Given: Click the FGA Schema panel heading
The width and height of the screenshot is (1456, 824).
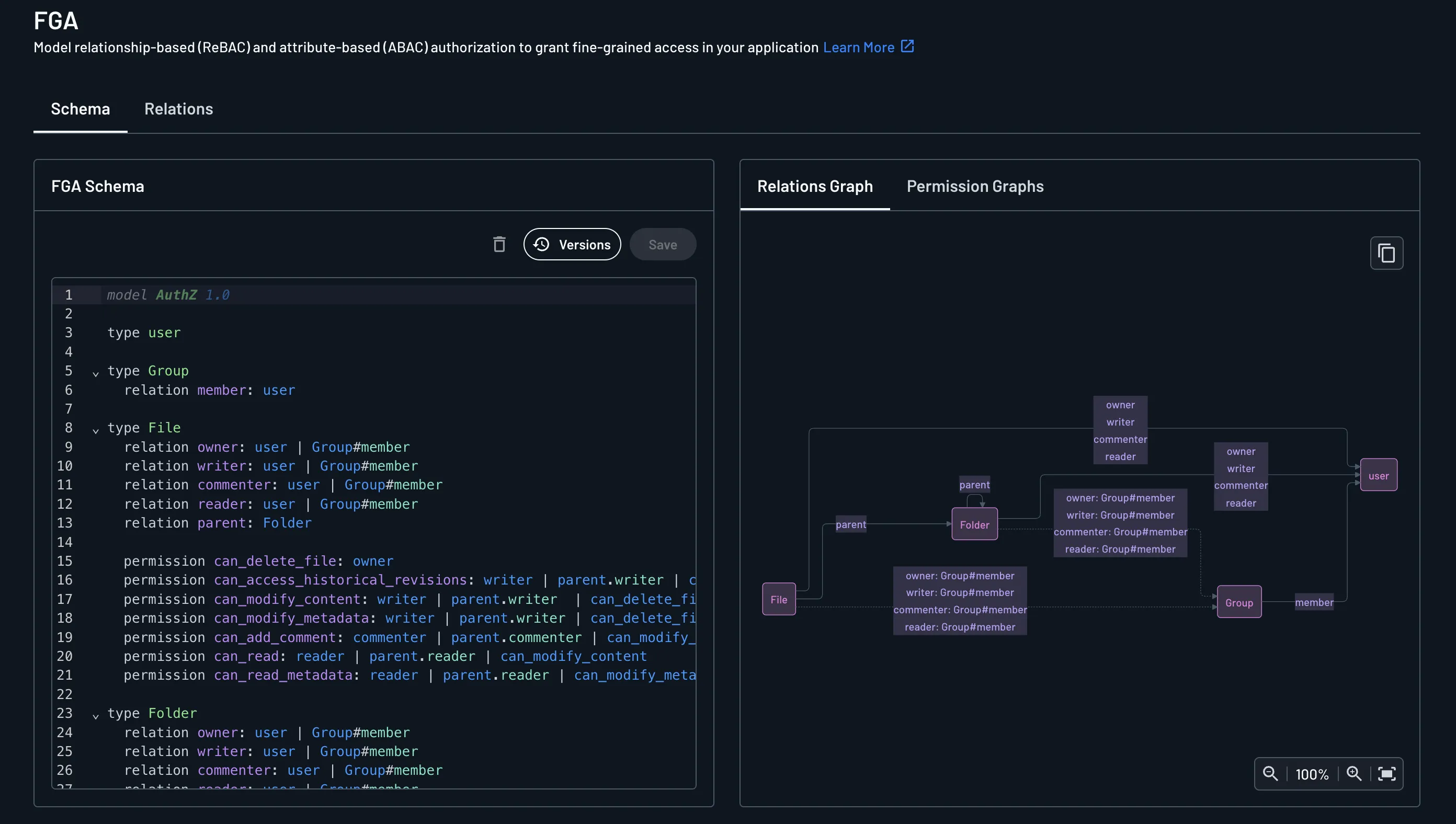Looking at the screenshot, I should point(97,186).
